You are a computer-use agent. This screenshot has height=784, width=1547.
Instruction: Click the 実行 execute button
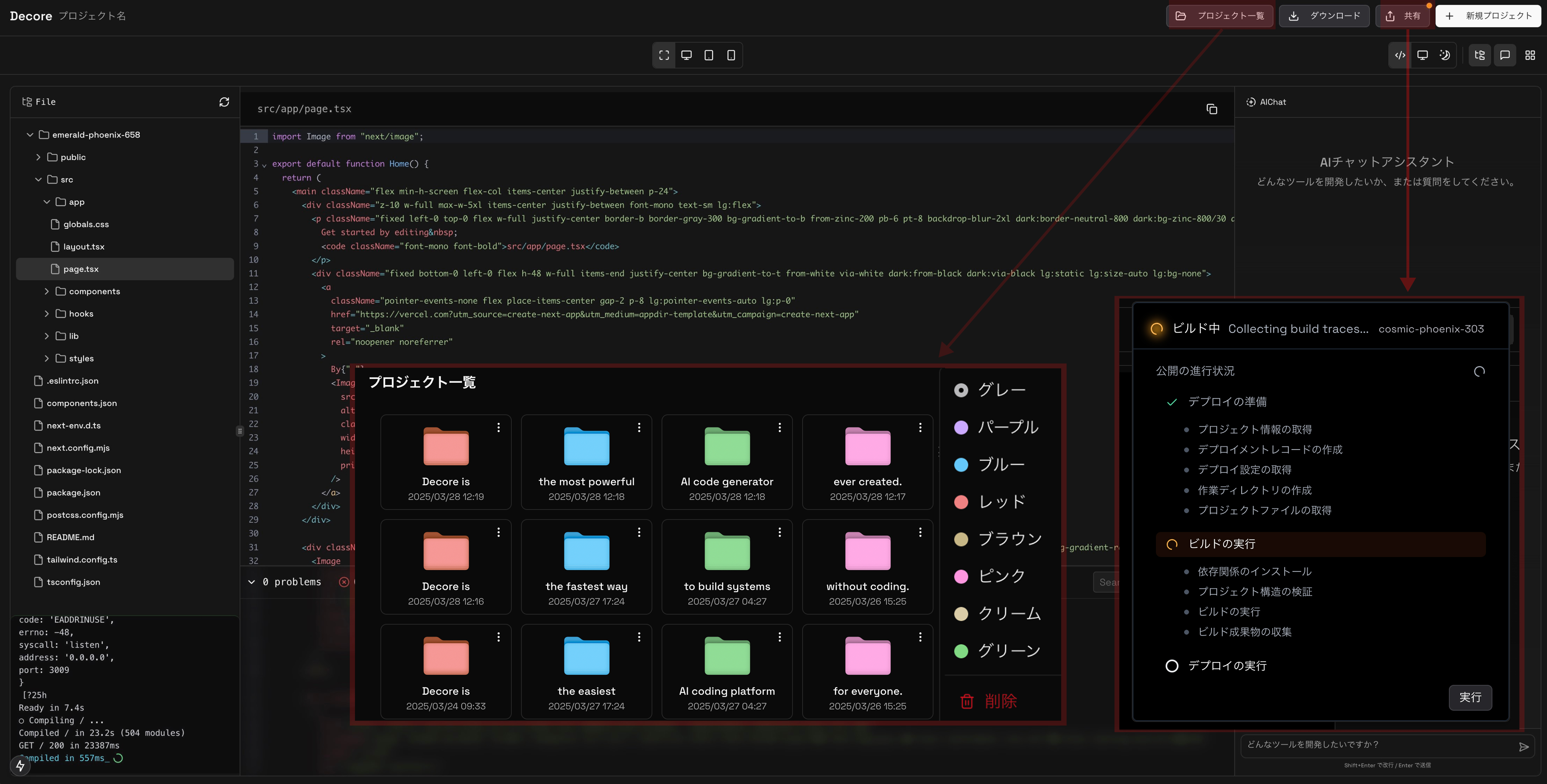[1470, 698]
